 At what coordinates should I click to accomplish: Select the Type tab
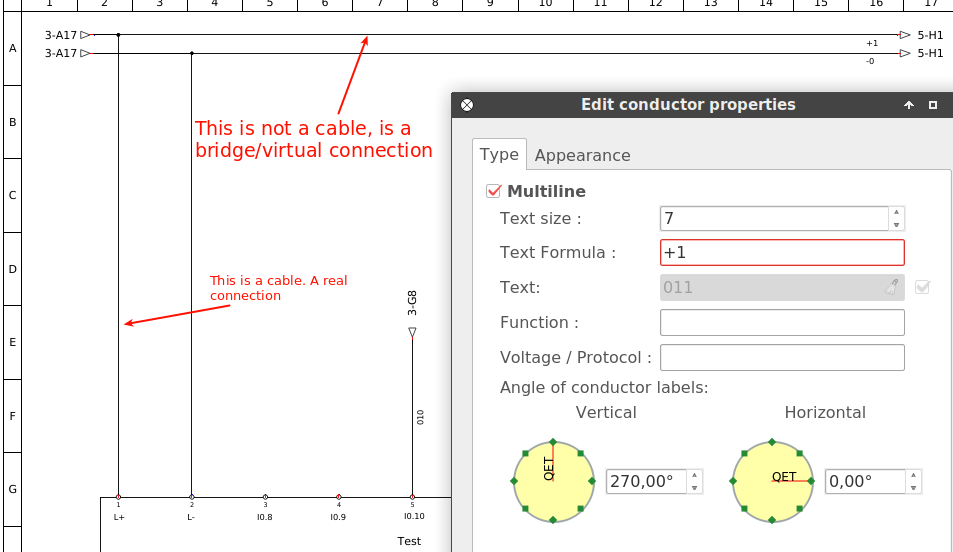(x=499, y=154)
